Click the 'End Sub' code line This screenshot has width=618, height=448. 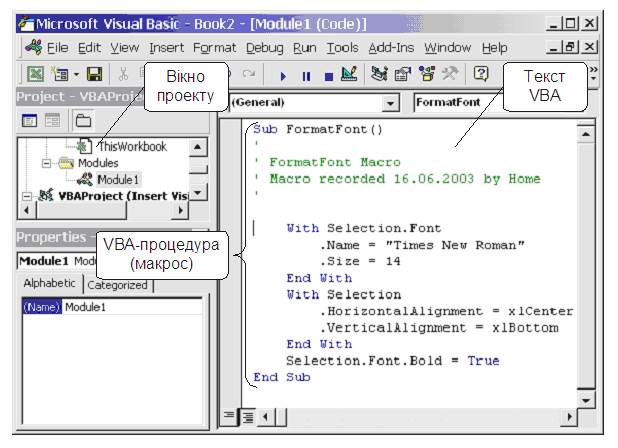tap(281, 377)
